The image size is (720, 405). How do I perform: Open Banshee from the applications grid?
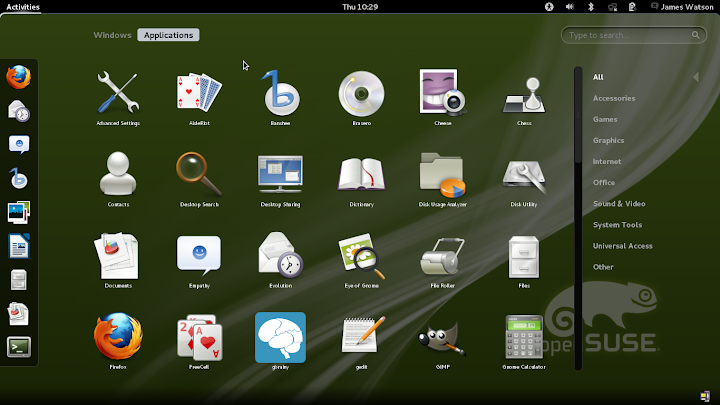click(x=281, y=98)
